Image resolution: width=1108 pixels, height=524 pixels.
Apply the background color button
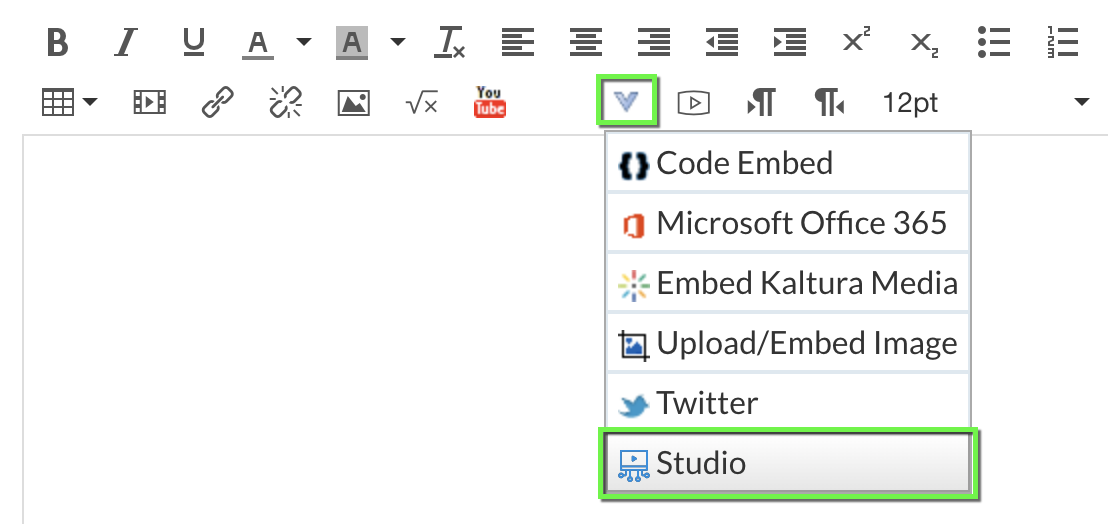pos(351,44)
